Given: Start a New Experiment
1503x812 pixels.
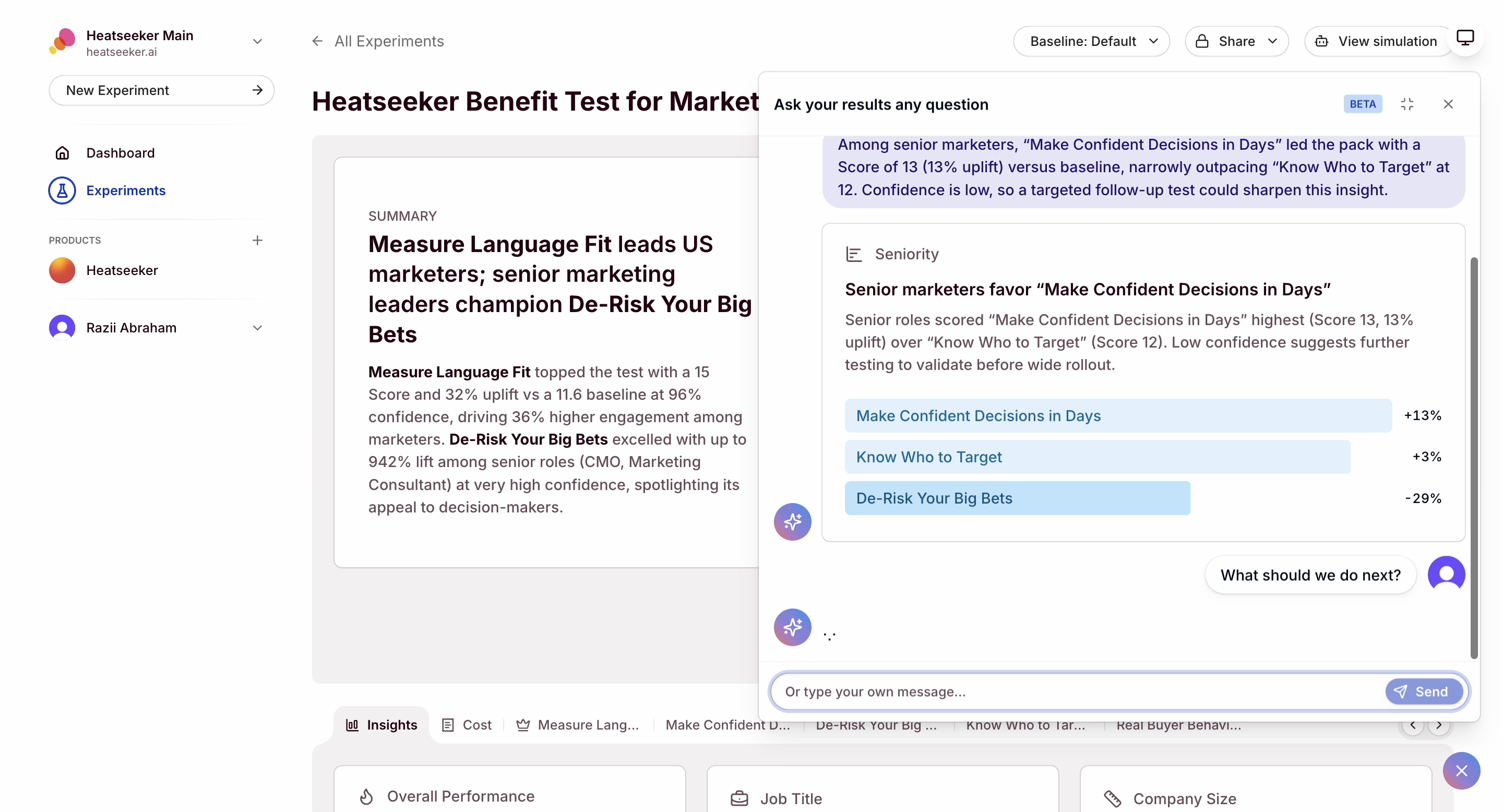Looking at the screenshot, I should 162,90.
